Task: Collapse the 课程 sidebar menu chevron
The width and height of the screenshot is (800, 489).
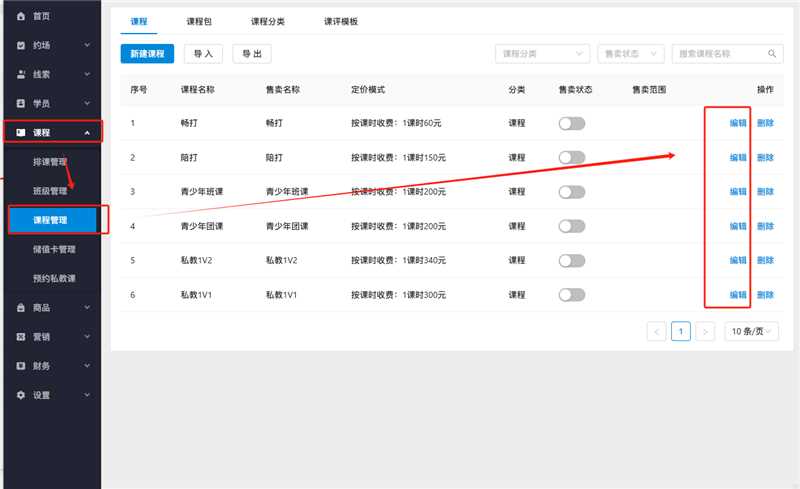Action: (87, 133)
